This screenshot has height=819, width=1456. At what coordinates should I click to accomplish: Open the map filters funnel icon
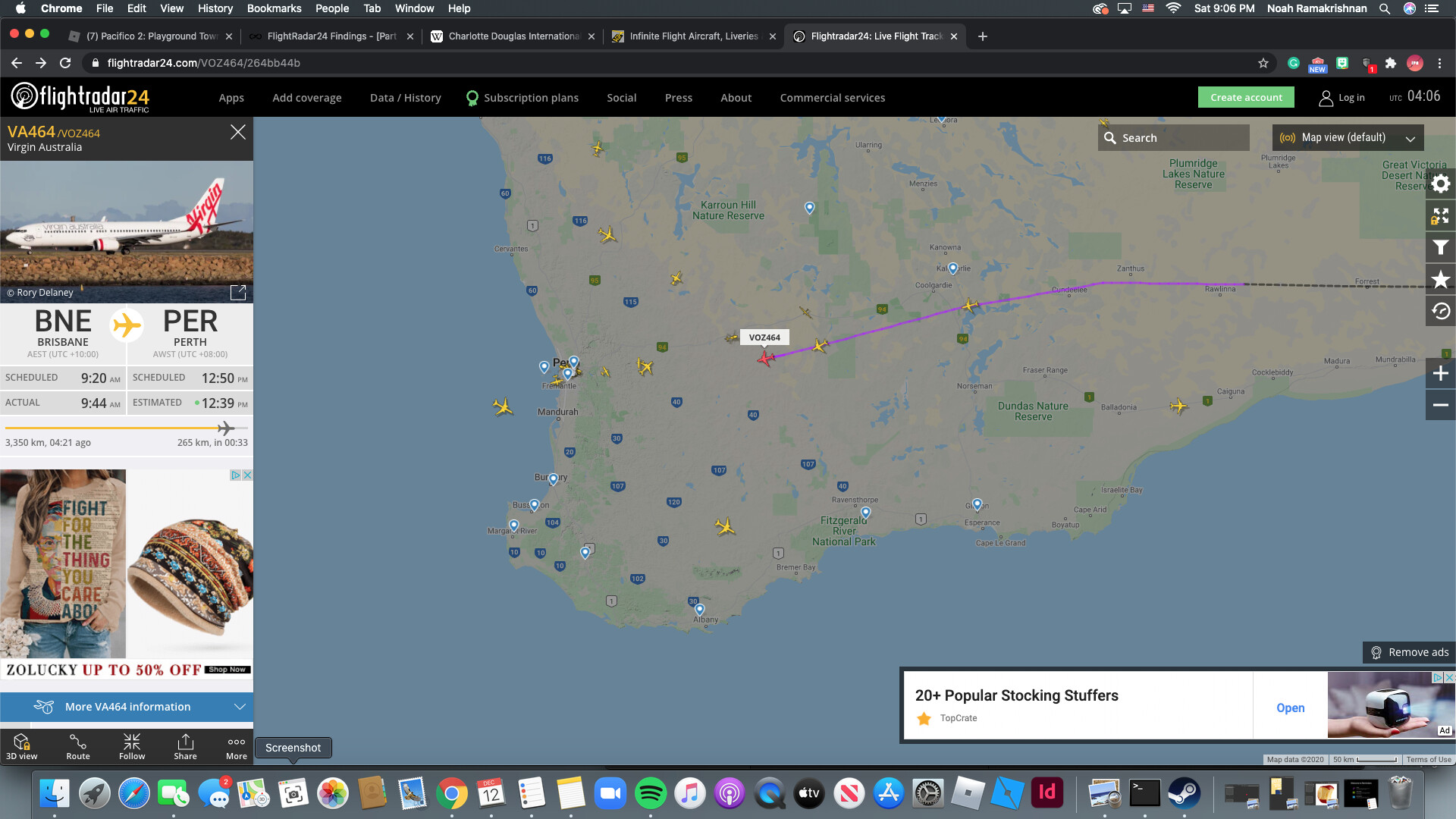click(1440, 248)
